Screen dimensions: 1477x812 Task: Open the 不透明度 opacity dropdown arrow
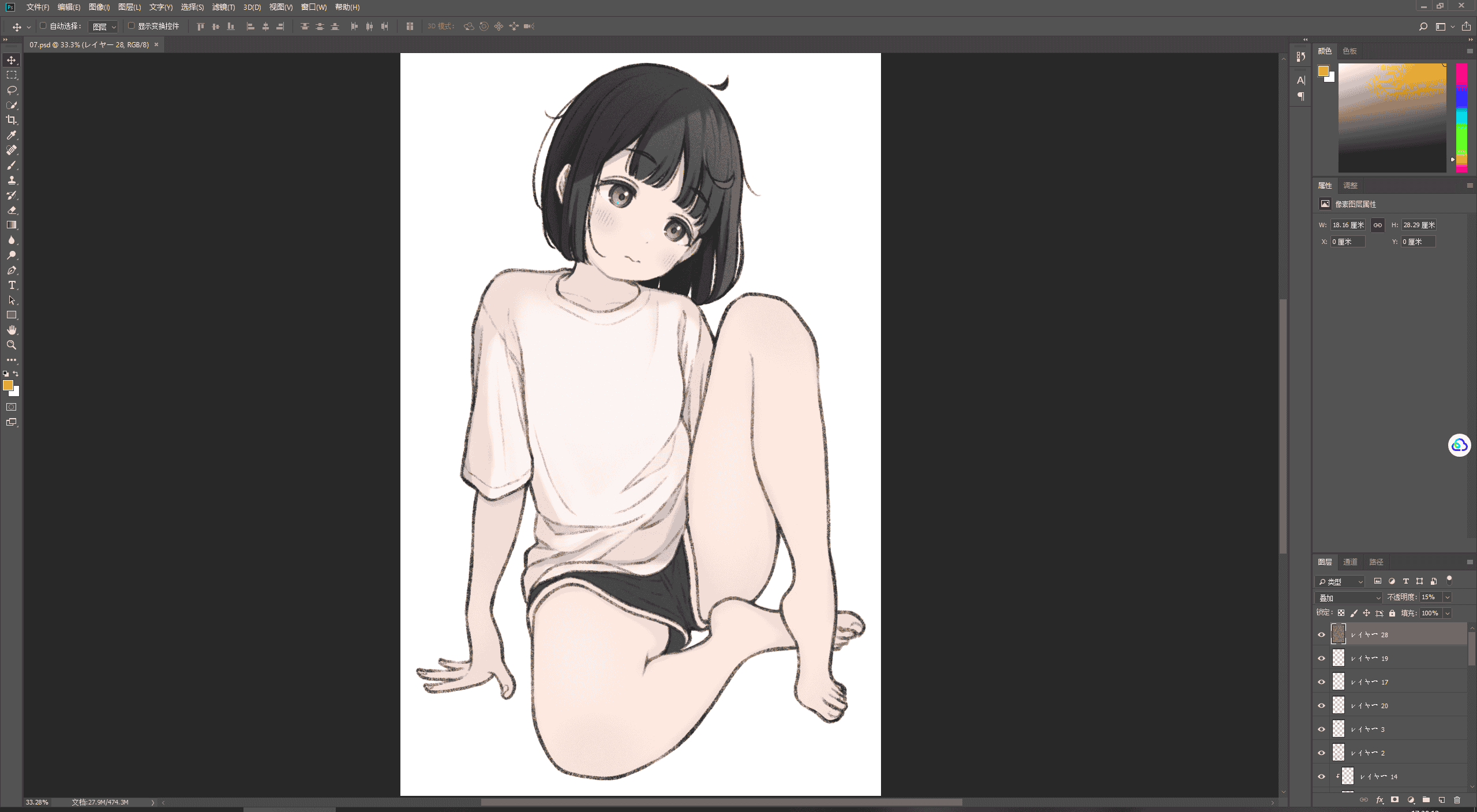click(1448, 597)
